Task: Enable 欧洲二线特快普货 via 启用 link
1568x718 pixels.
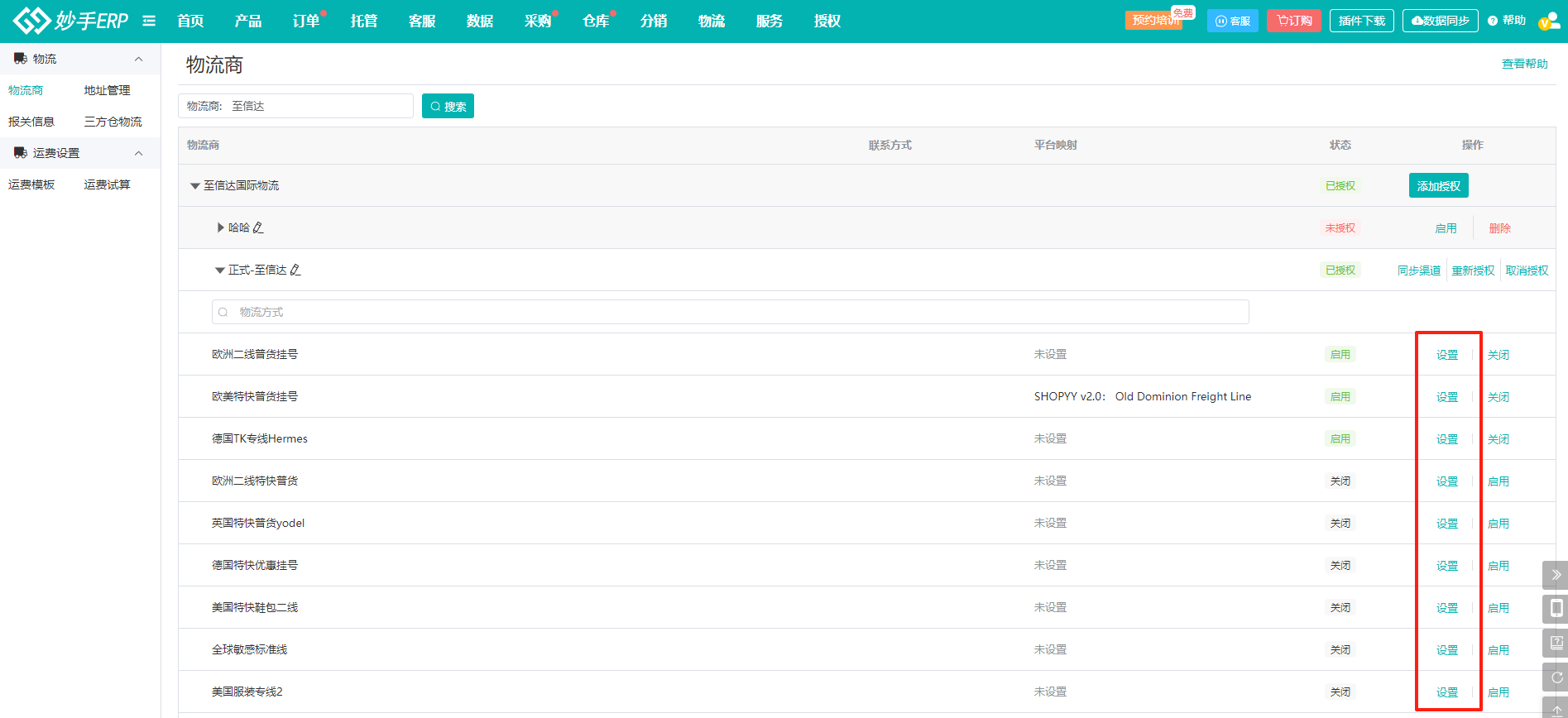Action: [x=1498, y=481]
